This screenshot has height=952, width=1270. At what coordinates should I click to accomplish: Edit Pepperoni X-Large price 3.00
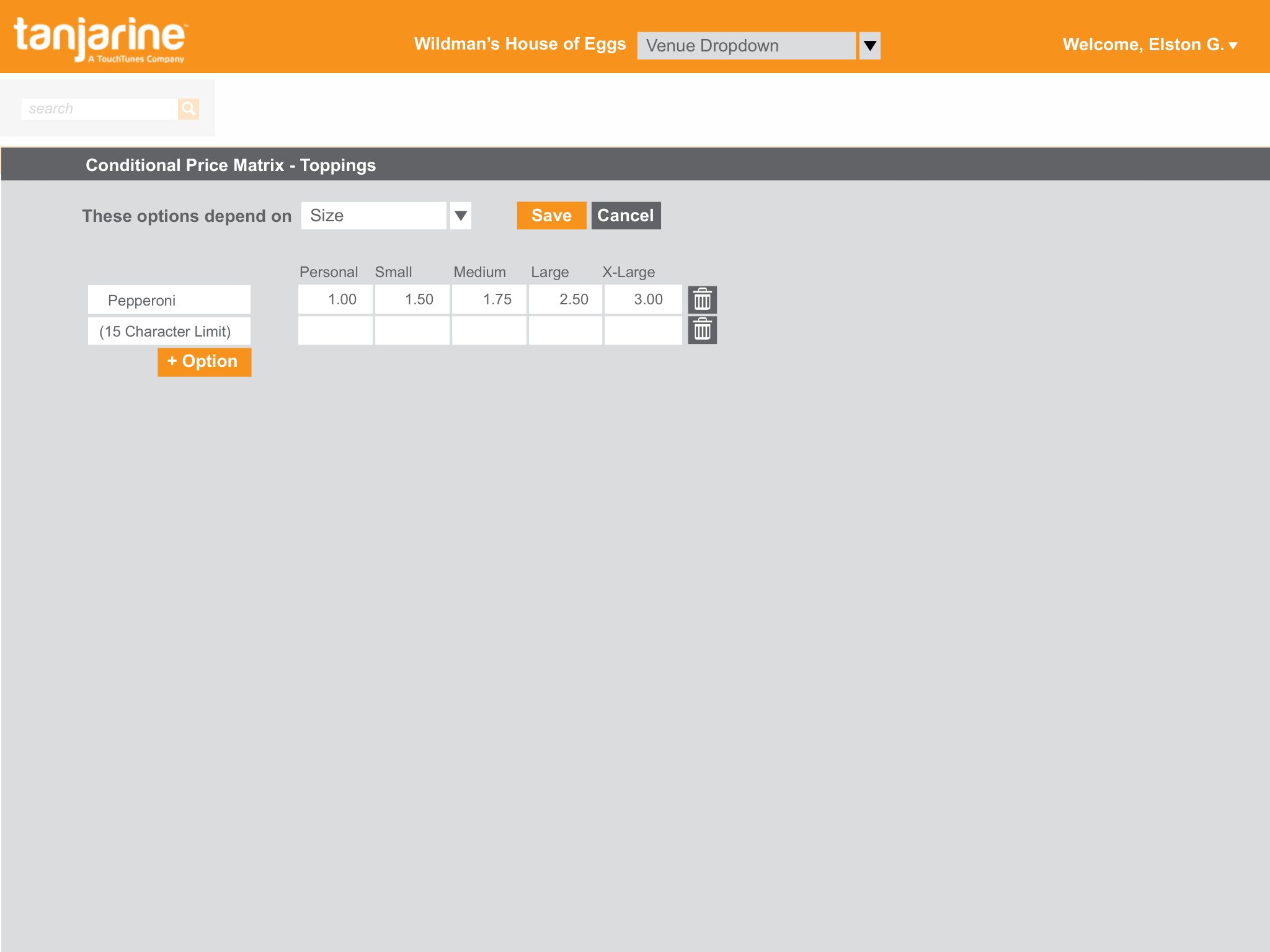643,299
